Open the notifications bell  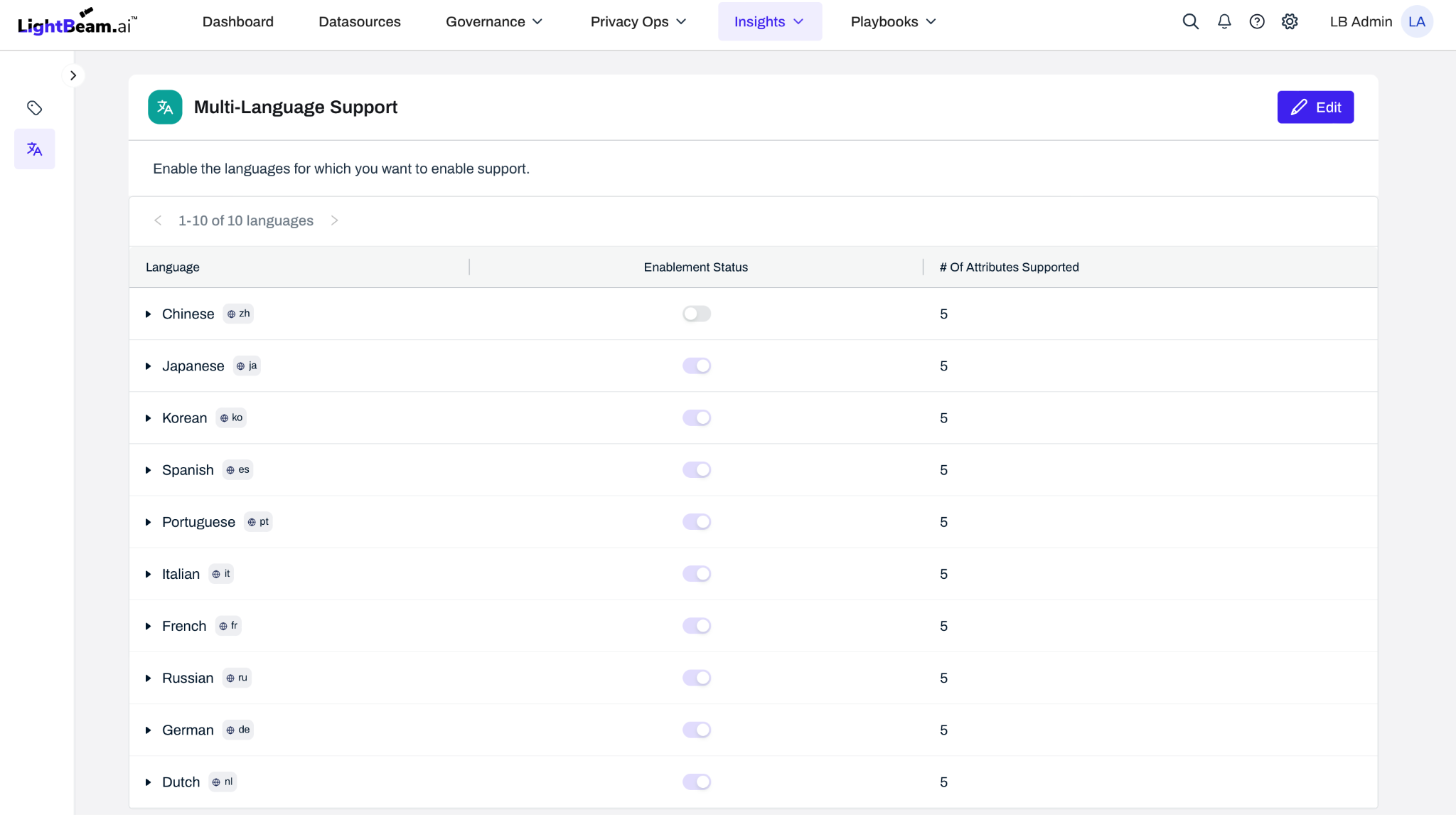1224,21
